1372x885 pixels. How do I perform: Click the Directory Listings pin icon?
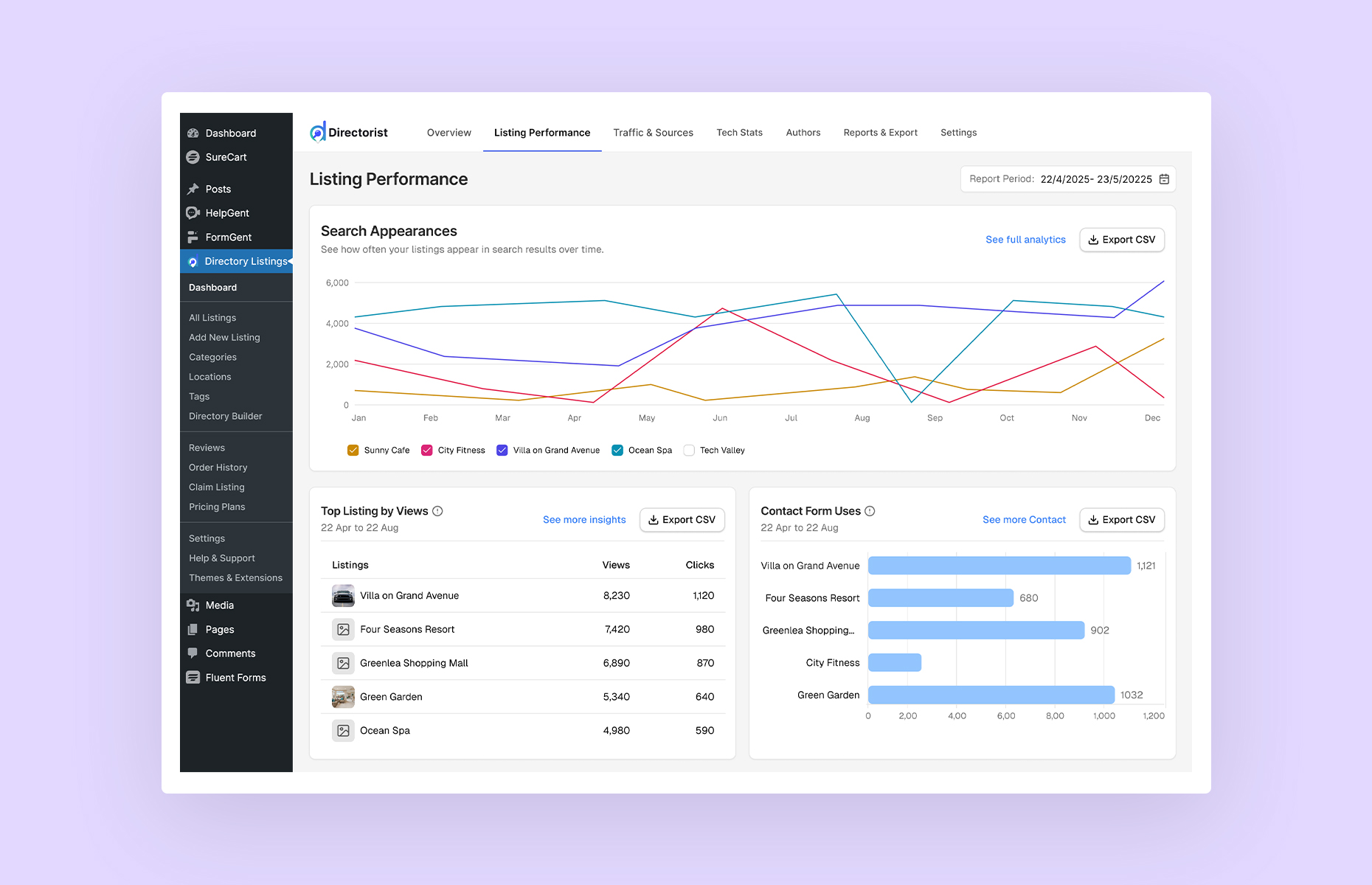point(193,260)
